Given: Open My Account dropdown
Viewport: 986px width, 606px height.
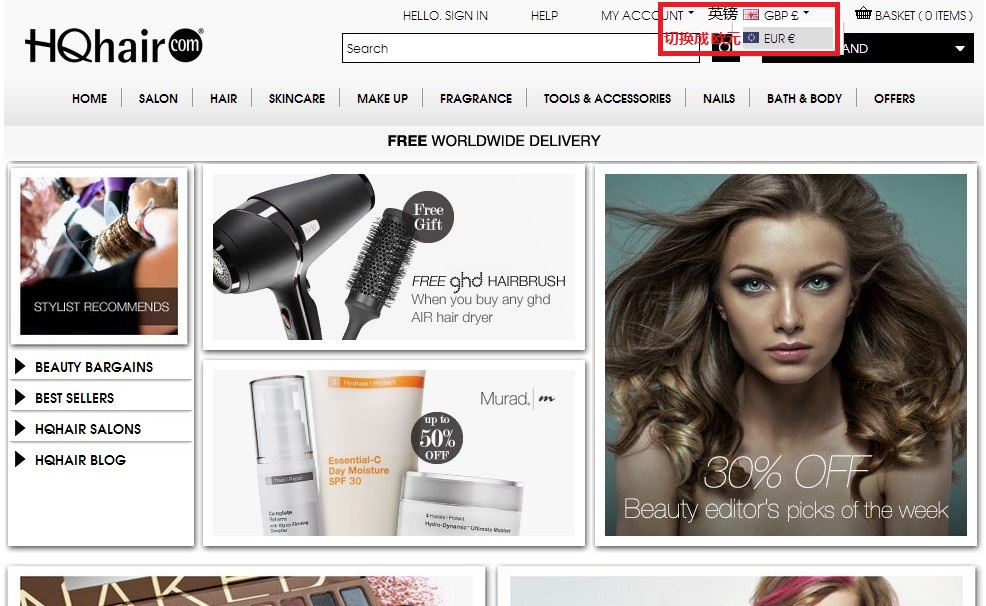Looking at the screenshot, I should click(x=647, y=15).
